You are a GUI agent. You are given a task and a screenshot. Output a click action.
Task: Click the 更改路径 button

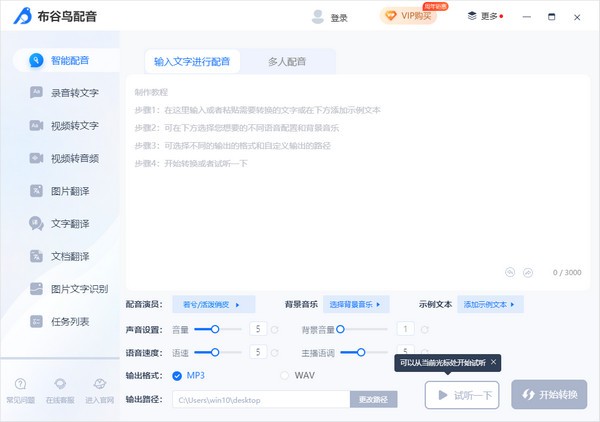[x=373, y=399]
